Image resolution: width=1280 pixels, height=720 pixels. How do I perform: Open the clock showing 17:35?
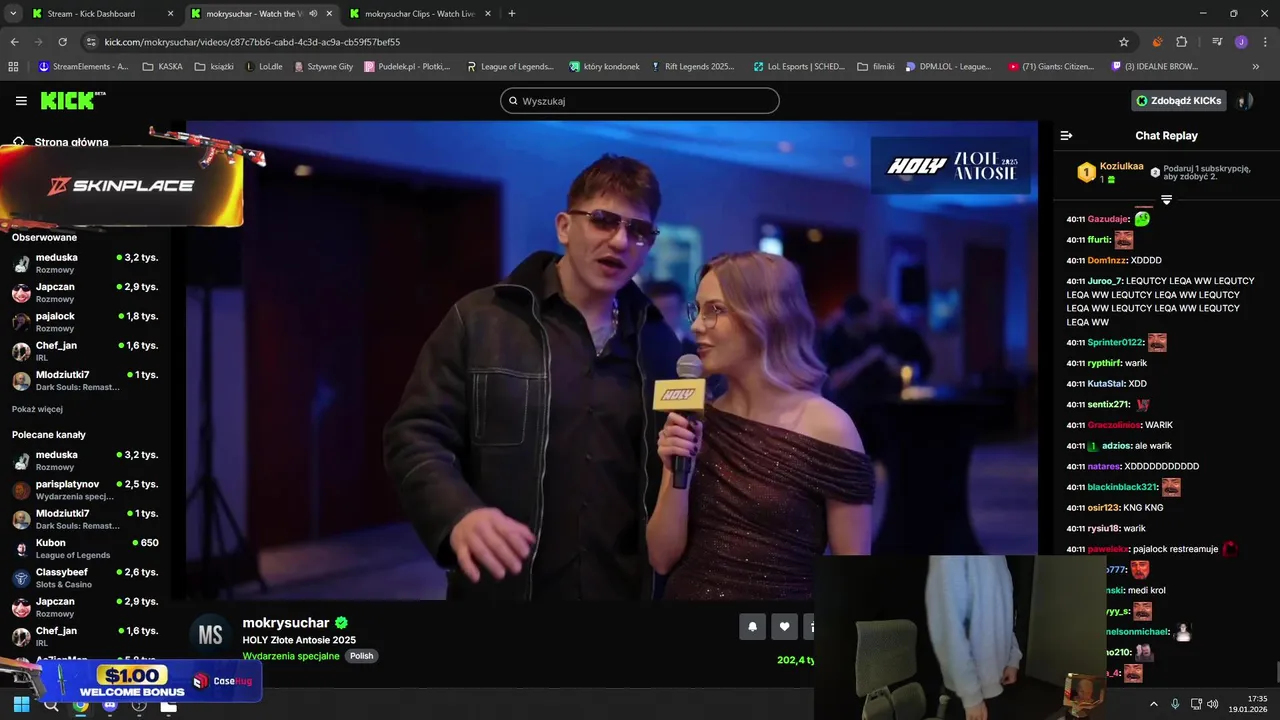[1249, 704]
